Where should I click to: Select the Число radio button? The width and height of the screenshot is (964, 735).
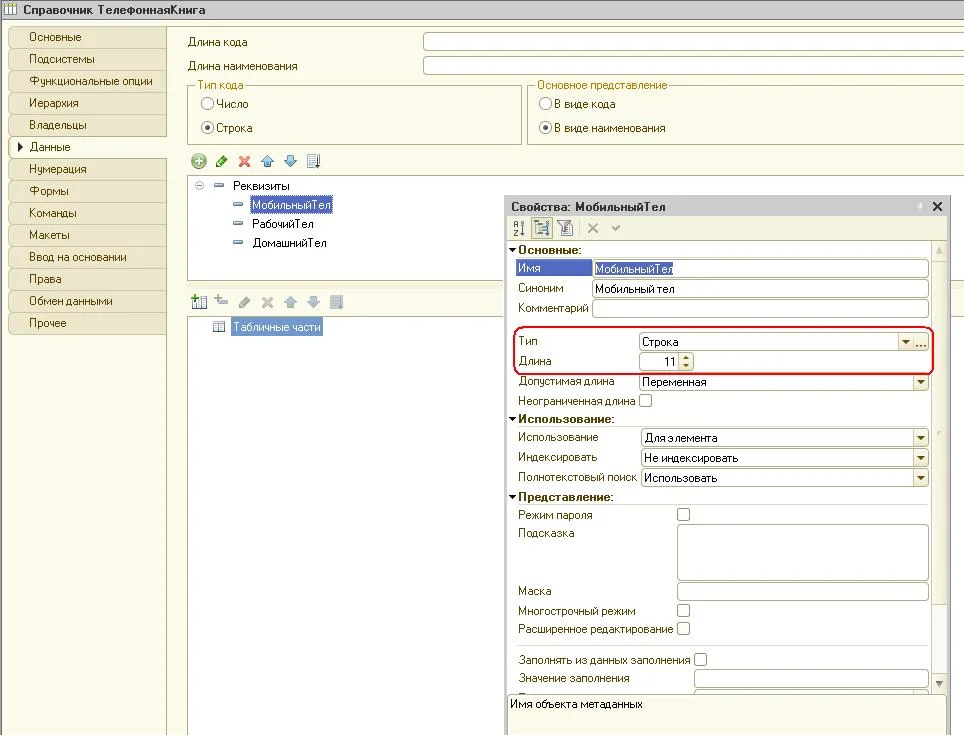pos(208,104)
